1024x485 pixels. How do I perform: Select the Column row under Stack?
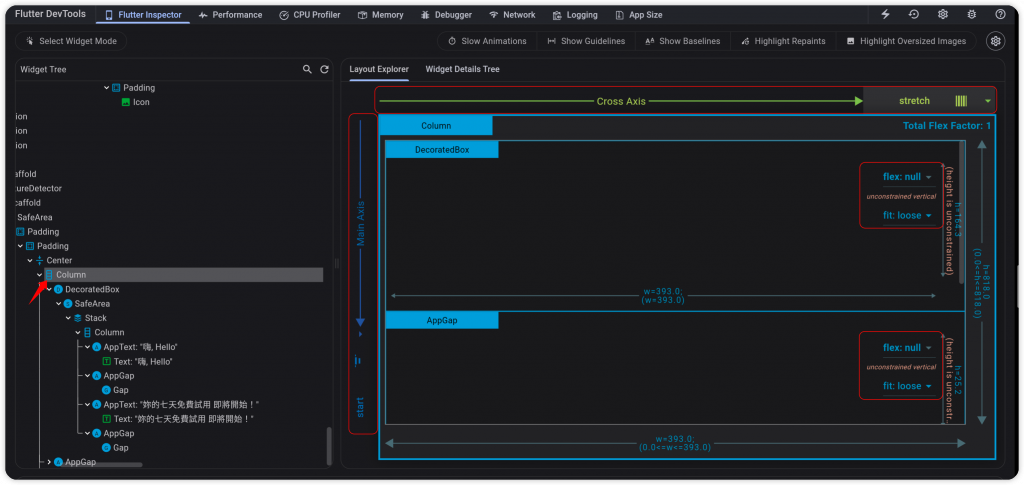point(109,332)
